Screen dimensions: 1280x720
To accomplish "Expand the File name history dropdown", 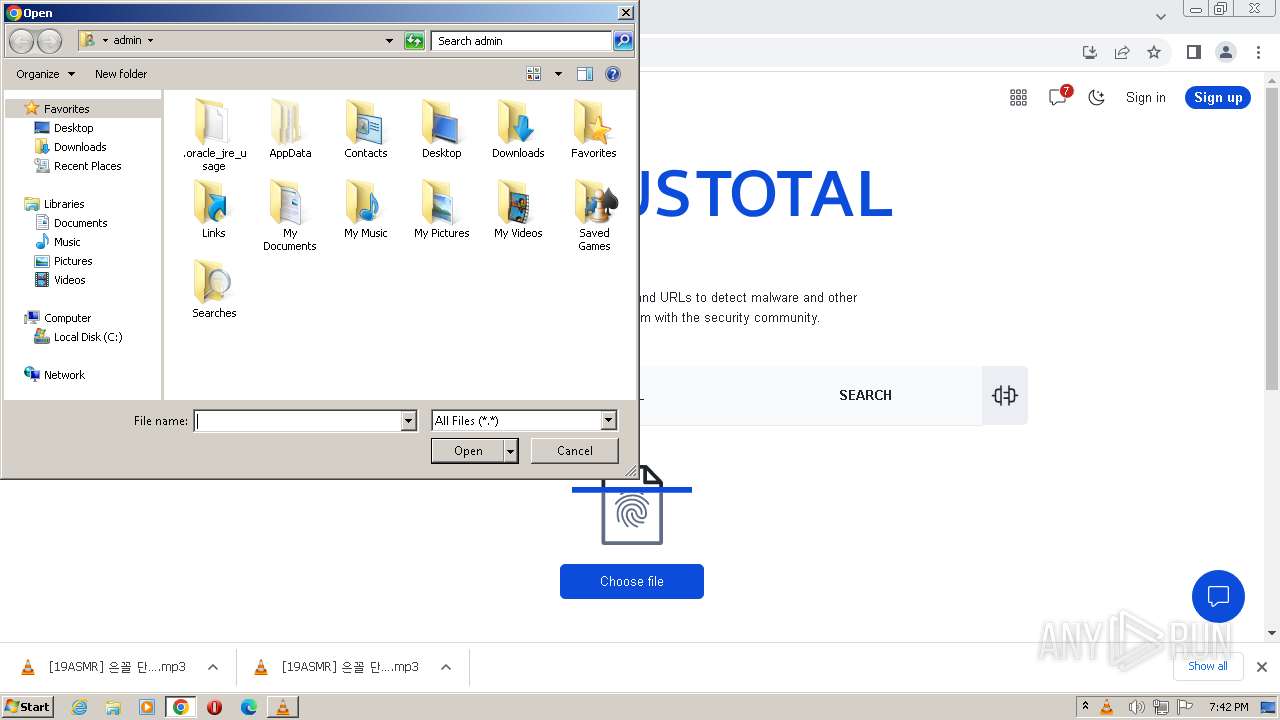I will click(x=408, y=421).
